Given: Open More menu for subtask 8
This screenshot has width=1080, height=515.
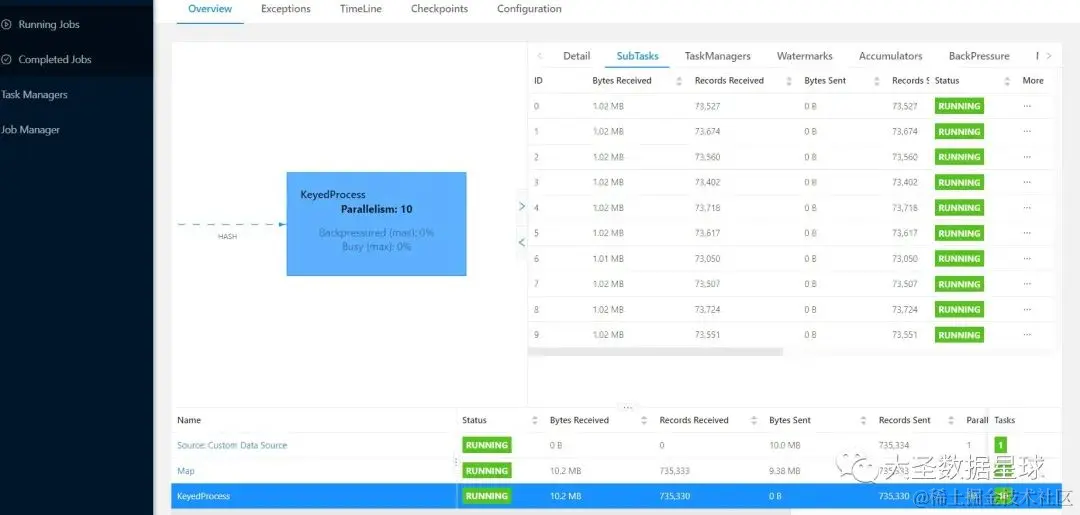Looking at the screenshot, I should pos(1027,310).
